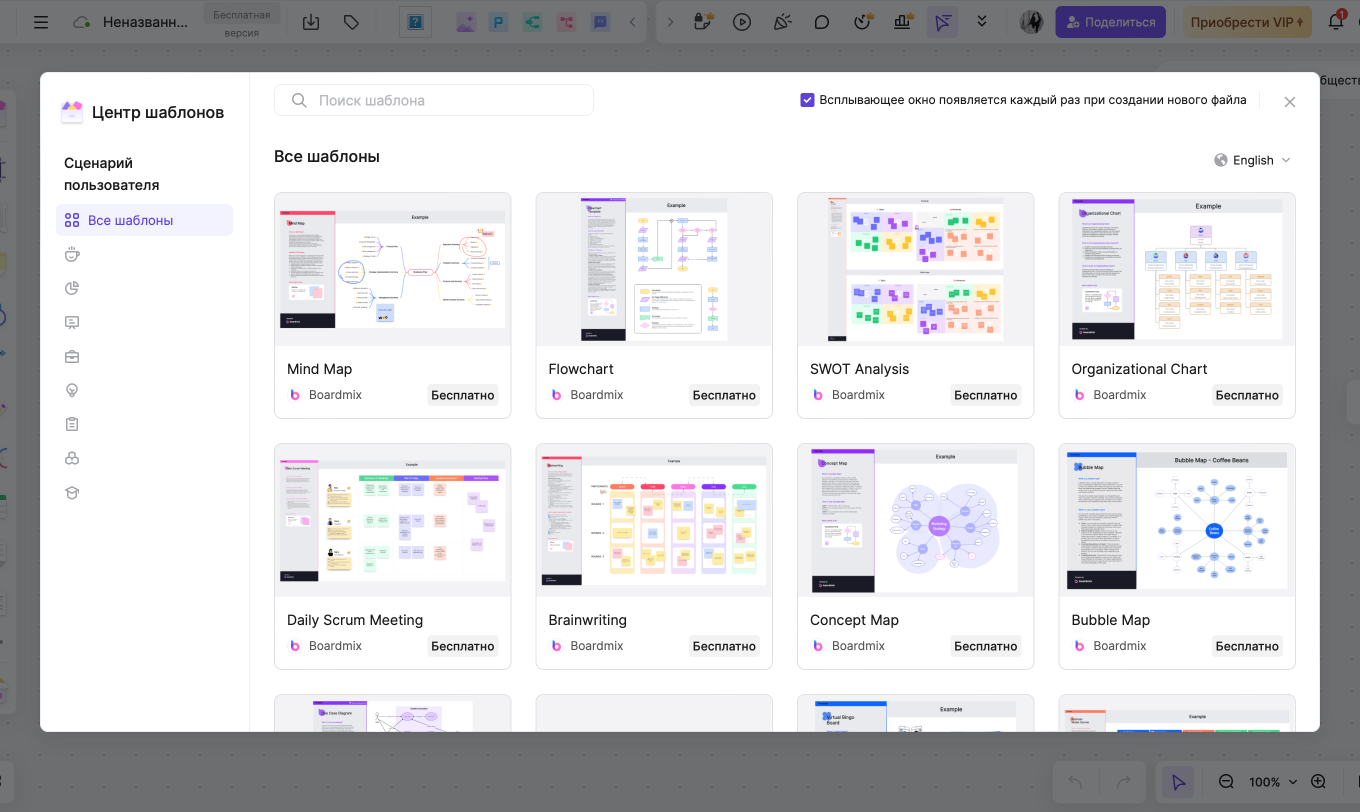Click the Daily Scrum Meeting title text
Image resolution: width=1360 pixels, height=812 pixels.
click(x=355, y=620)
